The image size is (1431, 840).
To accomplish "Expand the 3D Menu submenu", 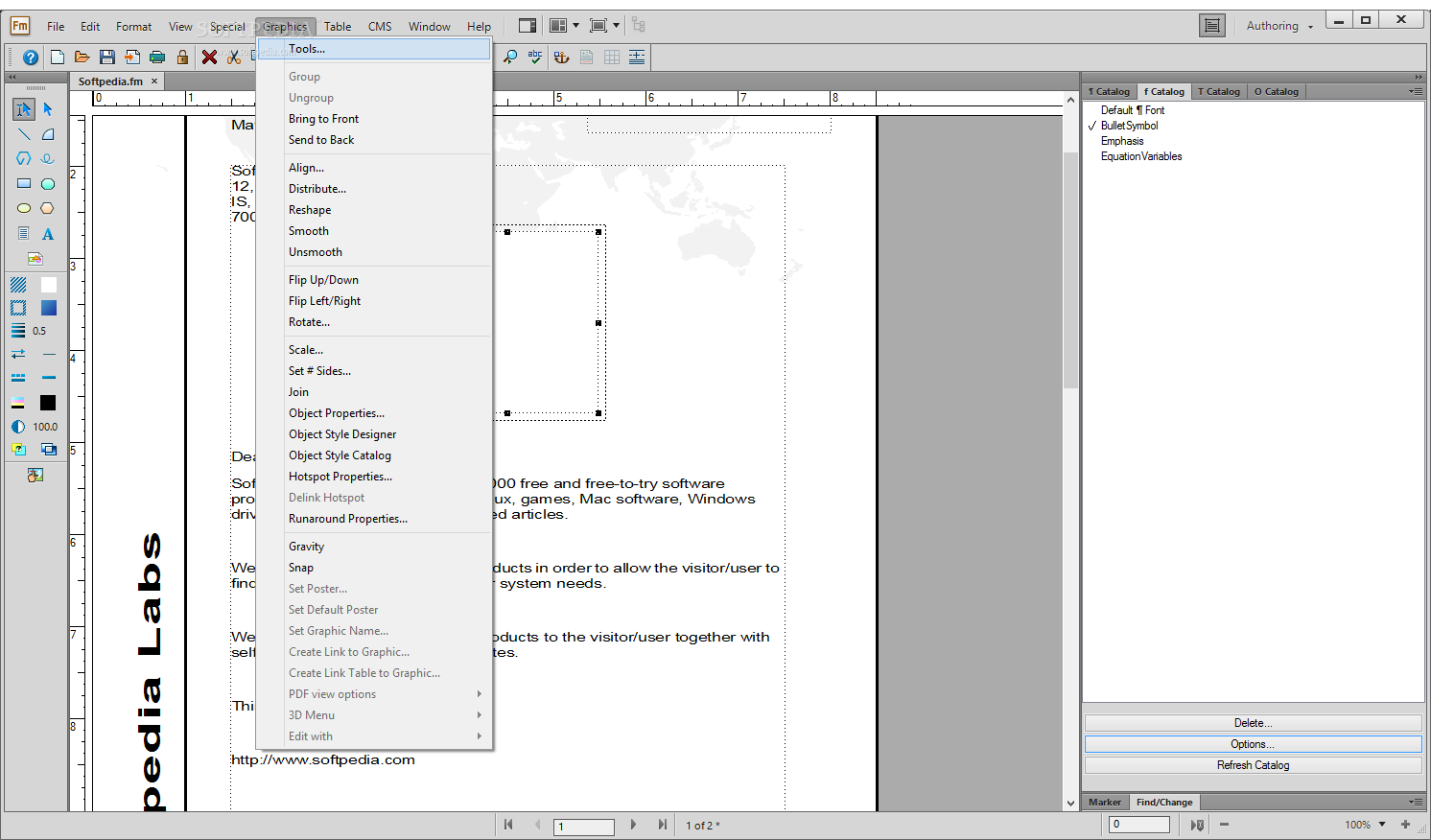I will pos(374,715).
